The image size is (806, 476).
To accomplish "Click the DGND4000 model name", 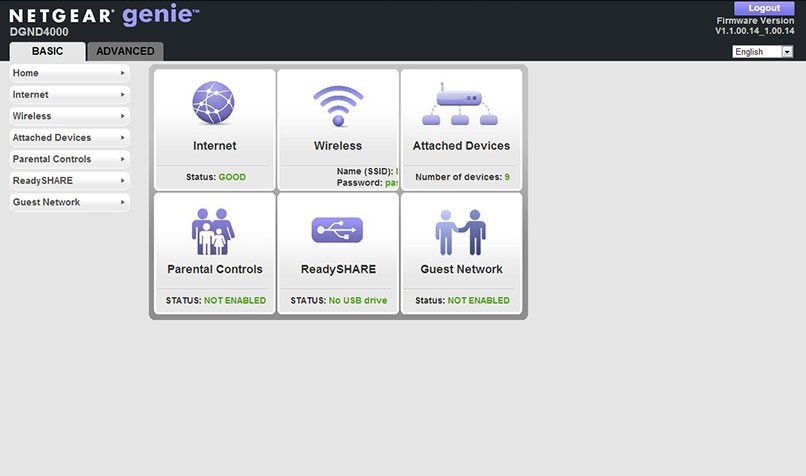I will click(39, 32).
